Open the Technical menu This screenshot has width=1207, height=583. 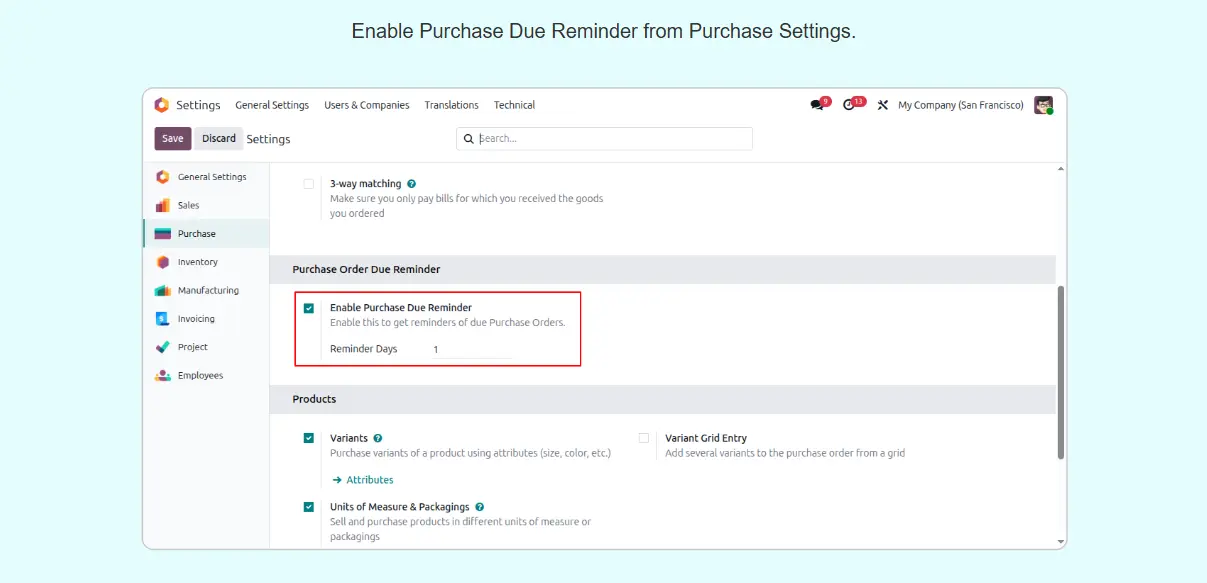pos(514,105)
